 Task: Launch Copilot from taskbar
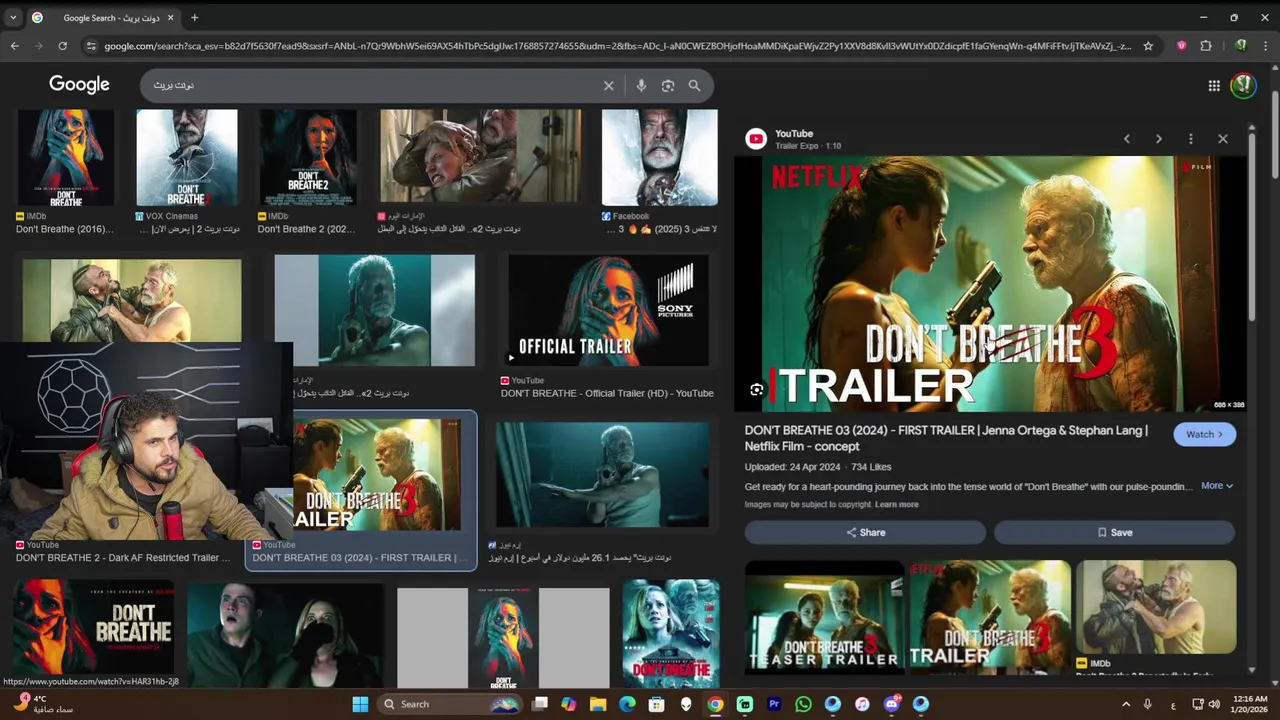pyautogui.click(x=569, y=704)
